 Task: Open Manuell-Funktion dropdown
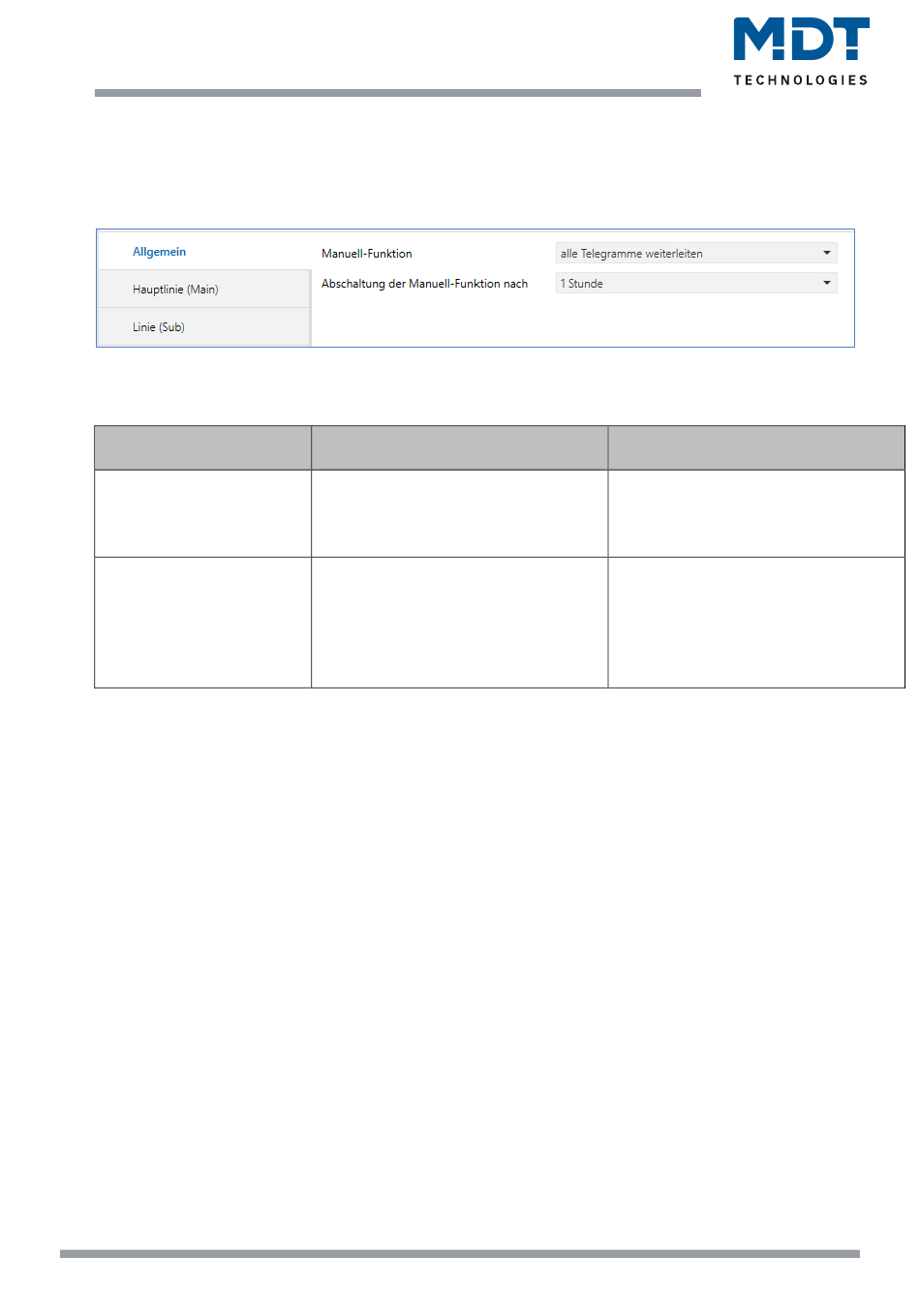point(696,254)
